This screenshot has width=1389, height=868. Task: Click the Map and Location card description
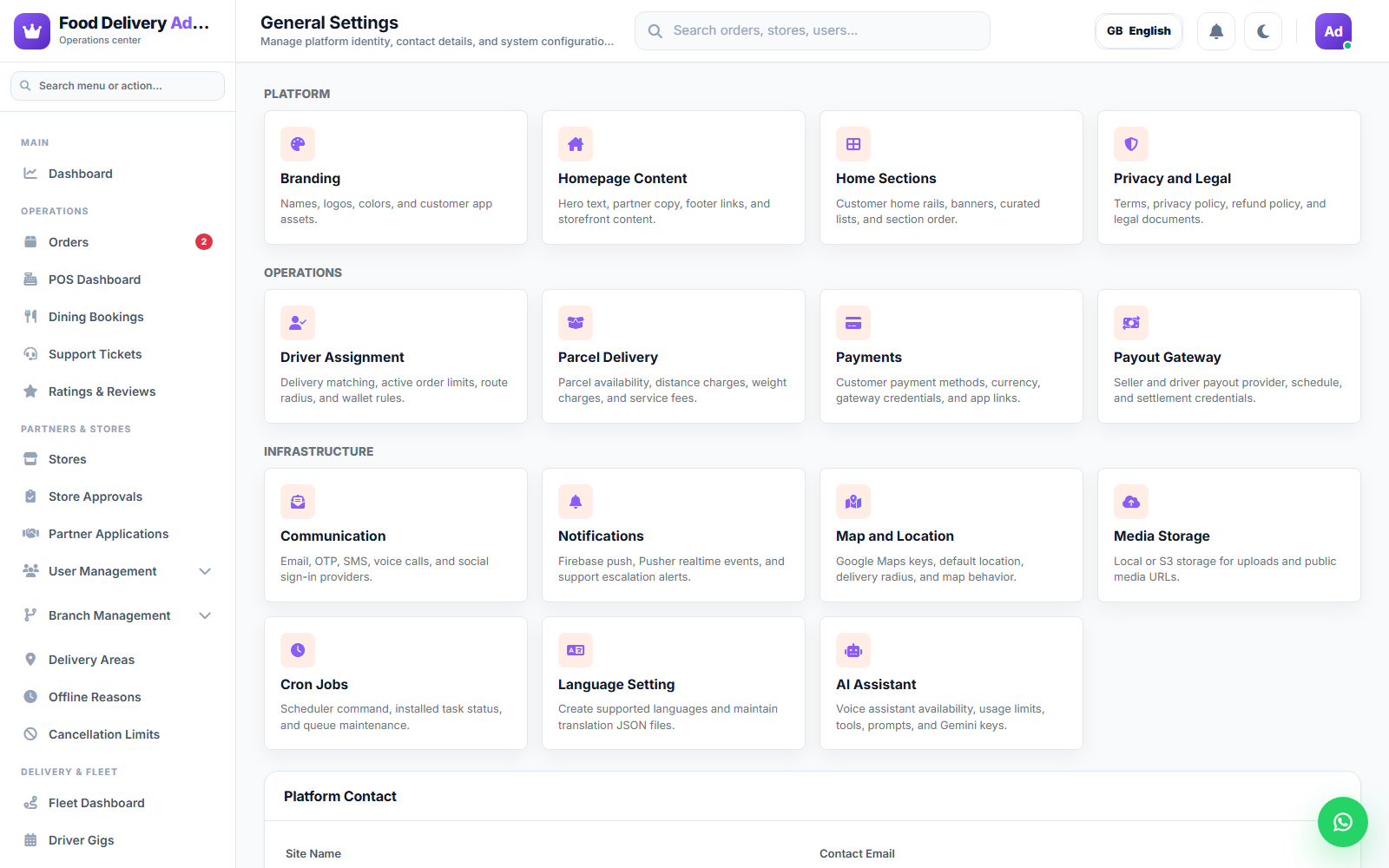(930, 569)
